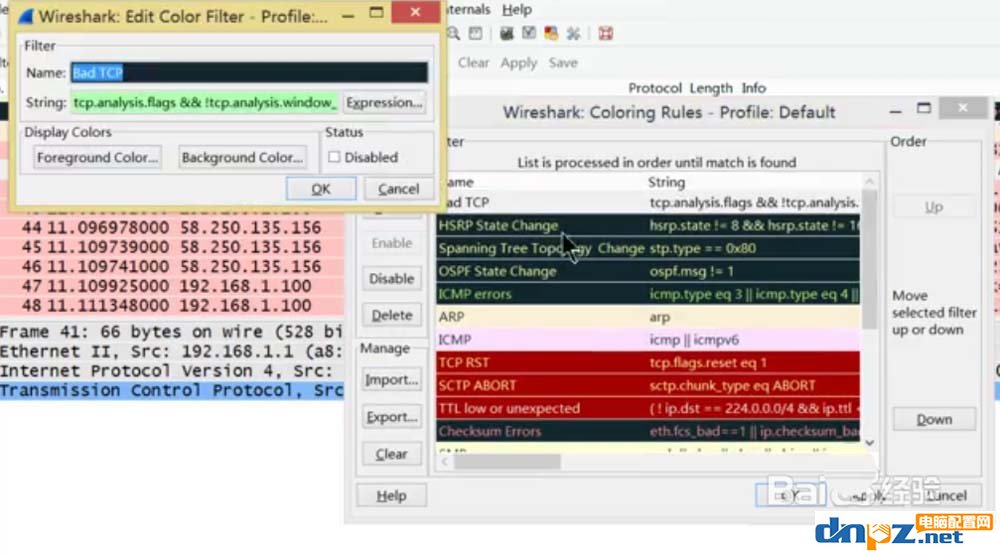Click the Wireshark fin icon in dialog title

click(x=26, y=15)
